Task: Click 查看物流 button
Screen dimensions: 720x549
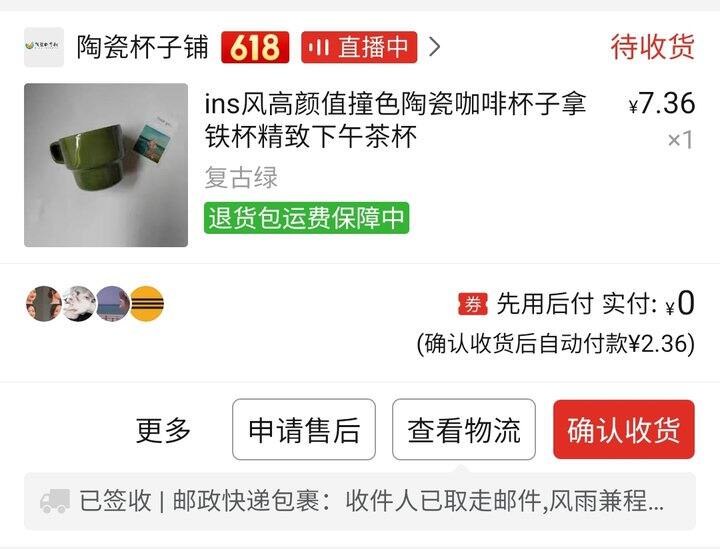Action: [x=464, y=430]
